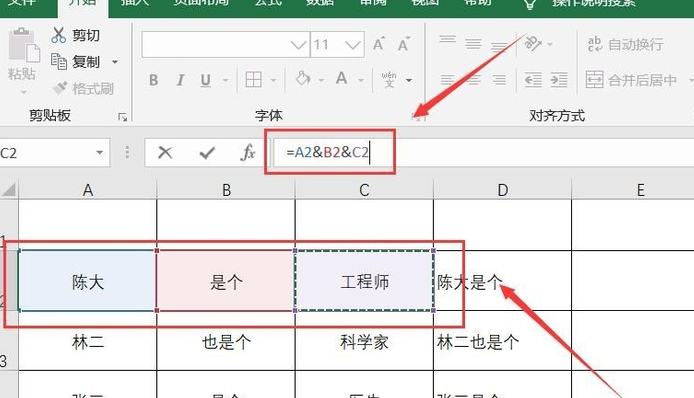This screenshot has height=398, width=694.
Task: Open Insert Function fx dialog
Action: pos(248,152)
